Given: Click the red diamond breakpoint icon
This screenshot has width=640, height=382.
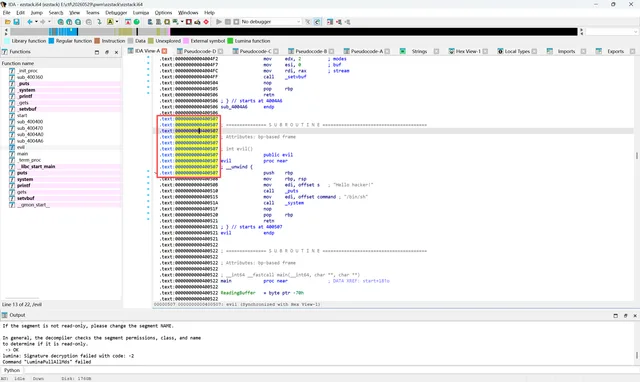Looking at the screenshot, I should coord(206,22).
